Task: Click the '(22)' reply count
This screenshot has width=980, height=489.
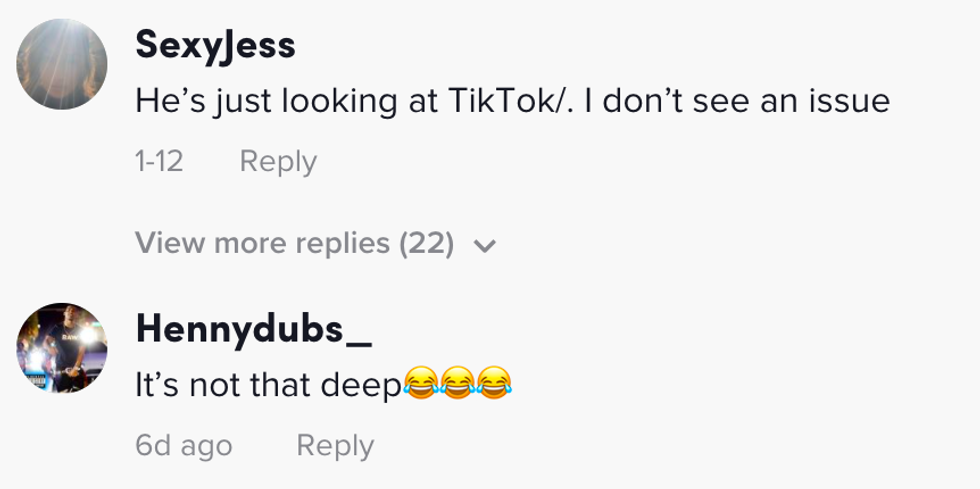Action: point(426,243)
